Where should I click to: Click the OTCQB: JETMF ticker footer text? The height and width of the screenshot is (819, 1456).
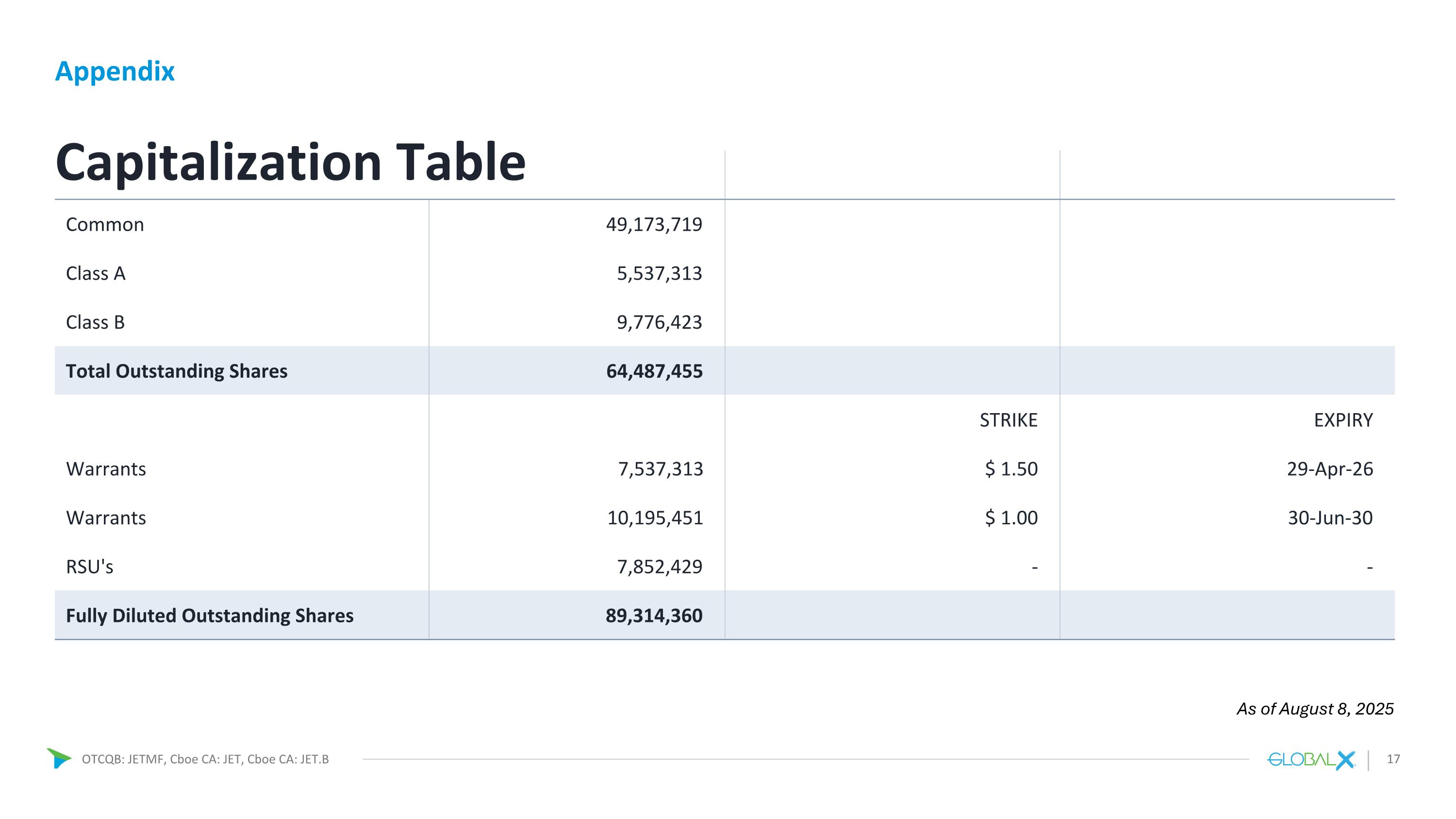pos(205,759)
